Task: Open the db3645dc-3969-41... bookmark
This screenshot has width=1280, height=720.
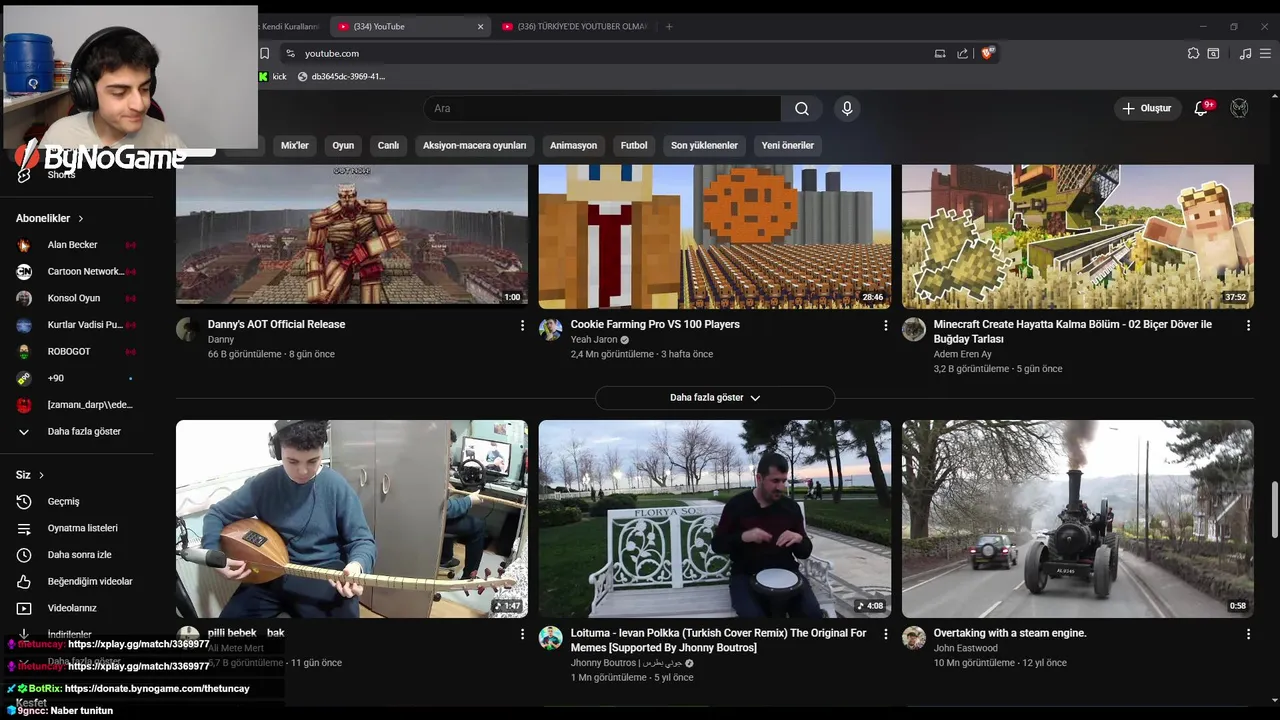Action: pyautogui.click(x=341, y=76)
